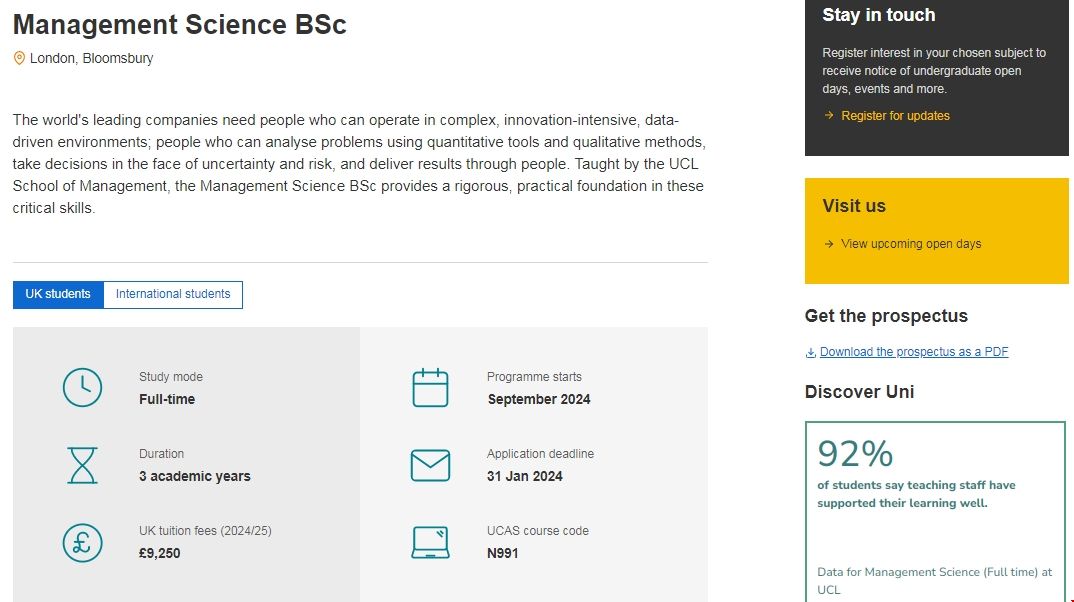Click the arrow before View upcoming open days
The width and height of the screenshot is (1074, 602).
[828, 244]
